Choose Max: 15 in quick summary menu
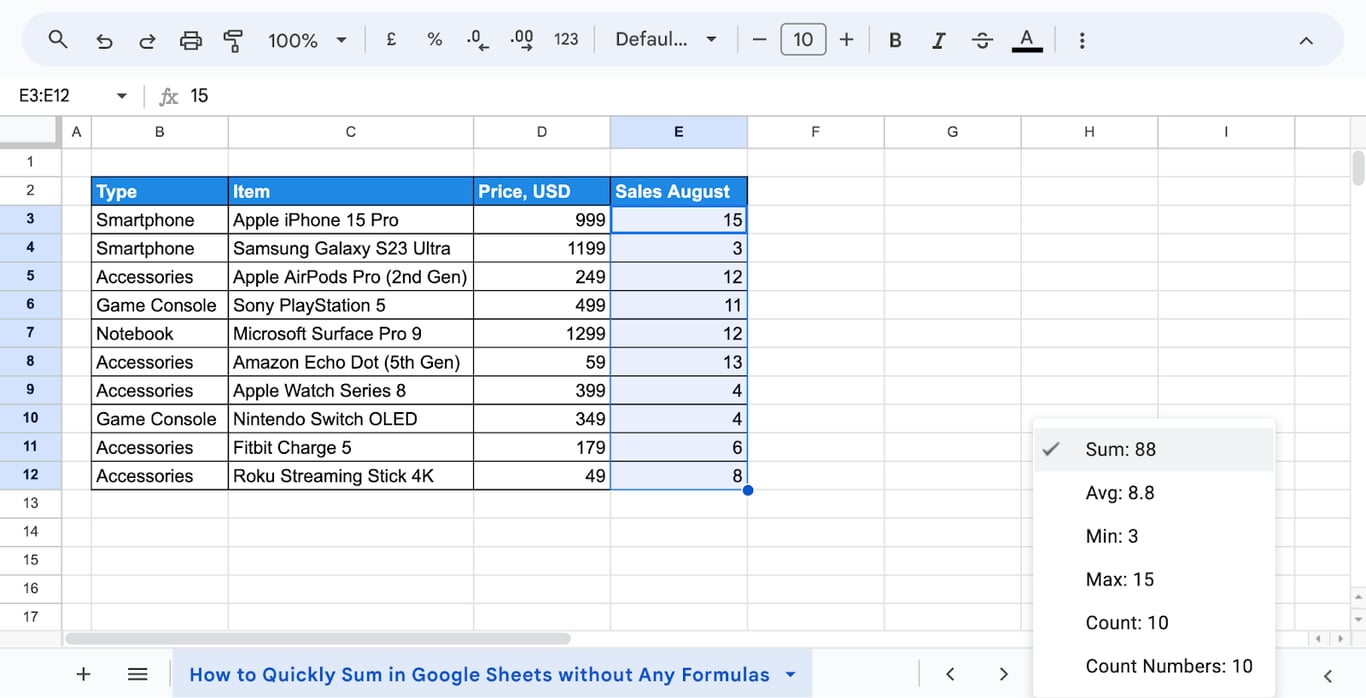 point(1154,579)
